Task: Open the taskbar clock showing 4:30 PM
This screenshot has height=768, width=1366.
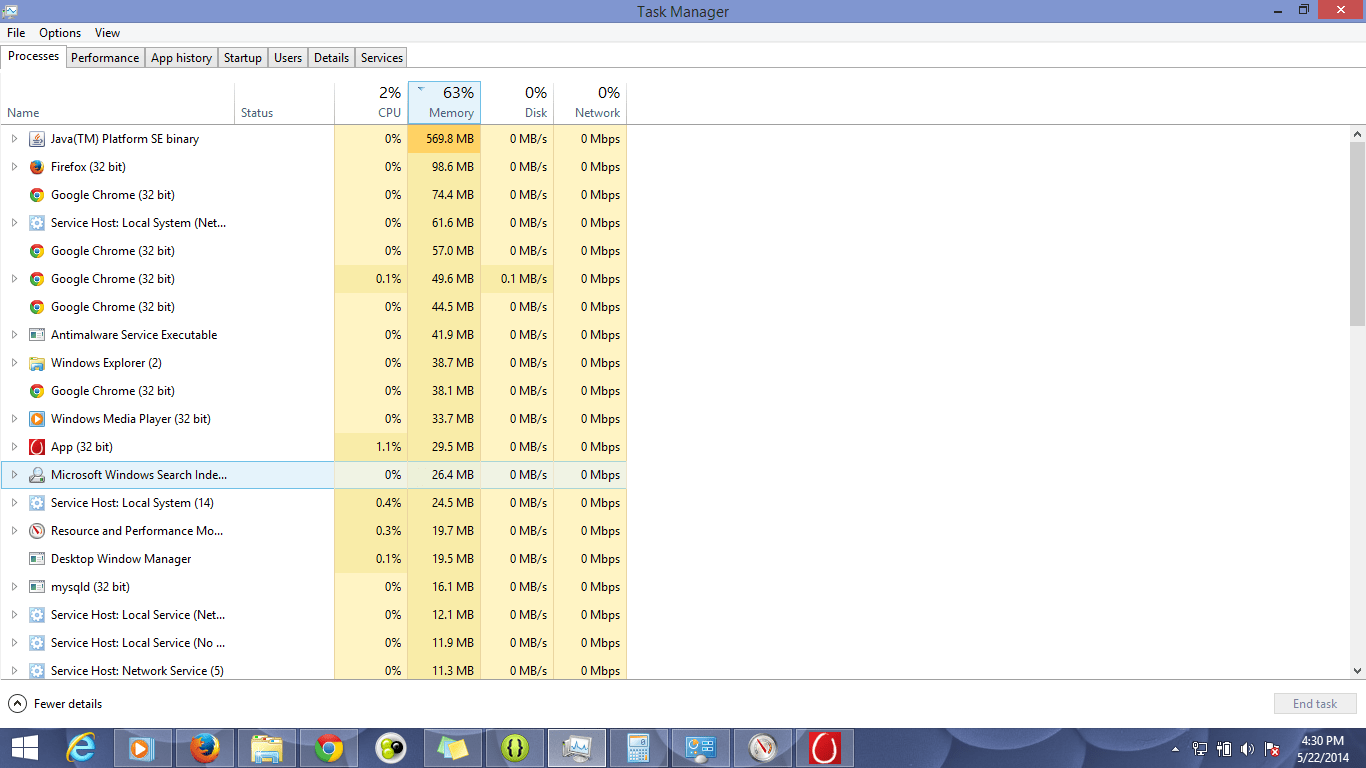Action: (x=1323, y=748)
